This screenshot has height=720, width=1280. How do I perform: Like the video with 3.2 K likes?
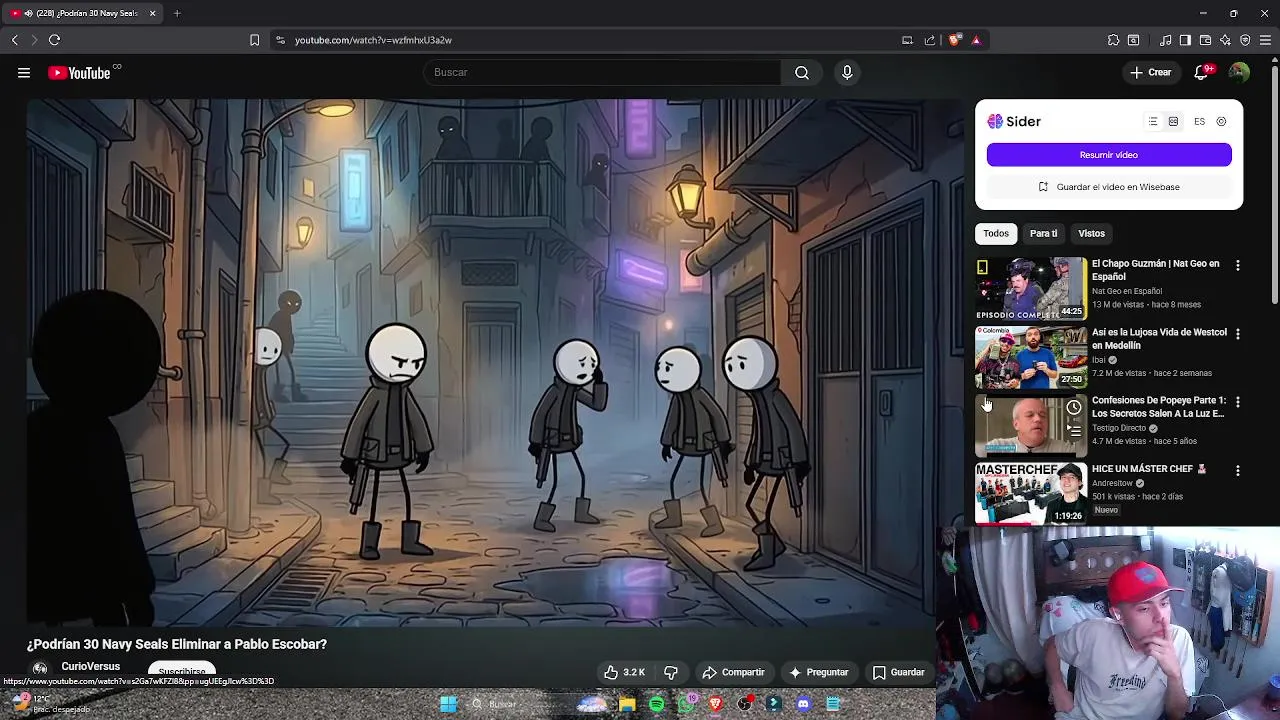point(624,672)
